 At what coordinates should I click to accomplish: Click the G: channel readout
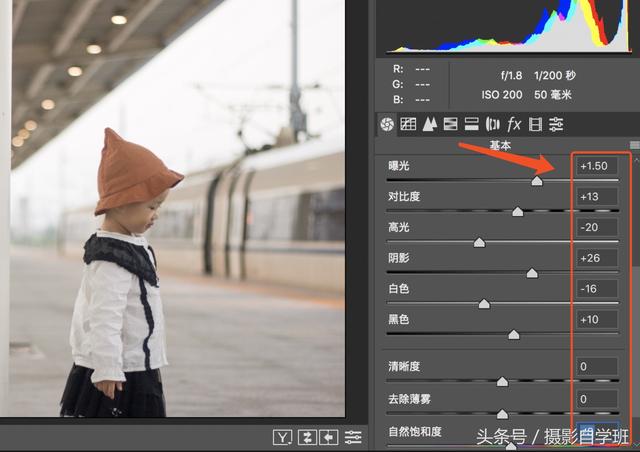[x=411, y=84]
